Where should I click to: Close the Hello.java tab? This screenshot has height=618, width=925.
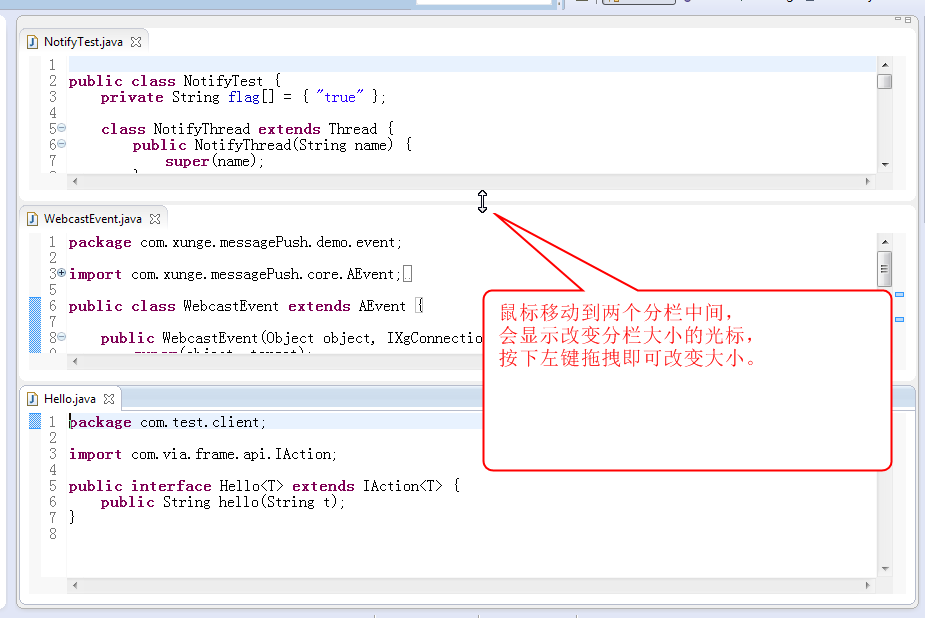tap(109, 399)
